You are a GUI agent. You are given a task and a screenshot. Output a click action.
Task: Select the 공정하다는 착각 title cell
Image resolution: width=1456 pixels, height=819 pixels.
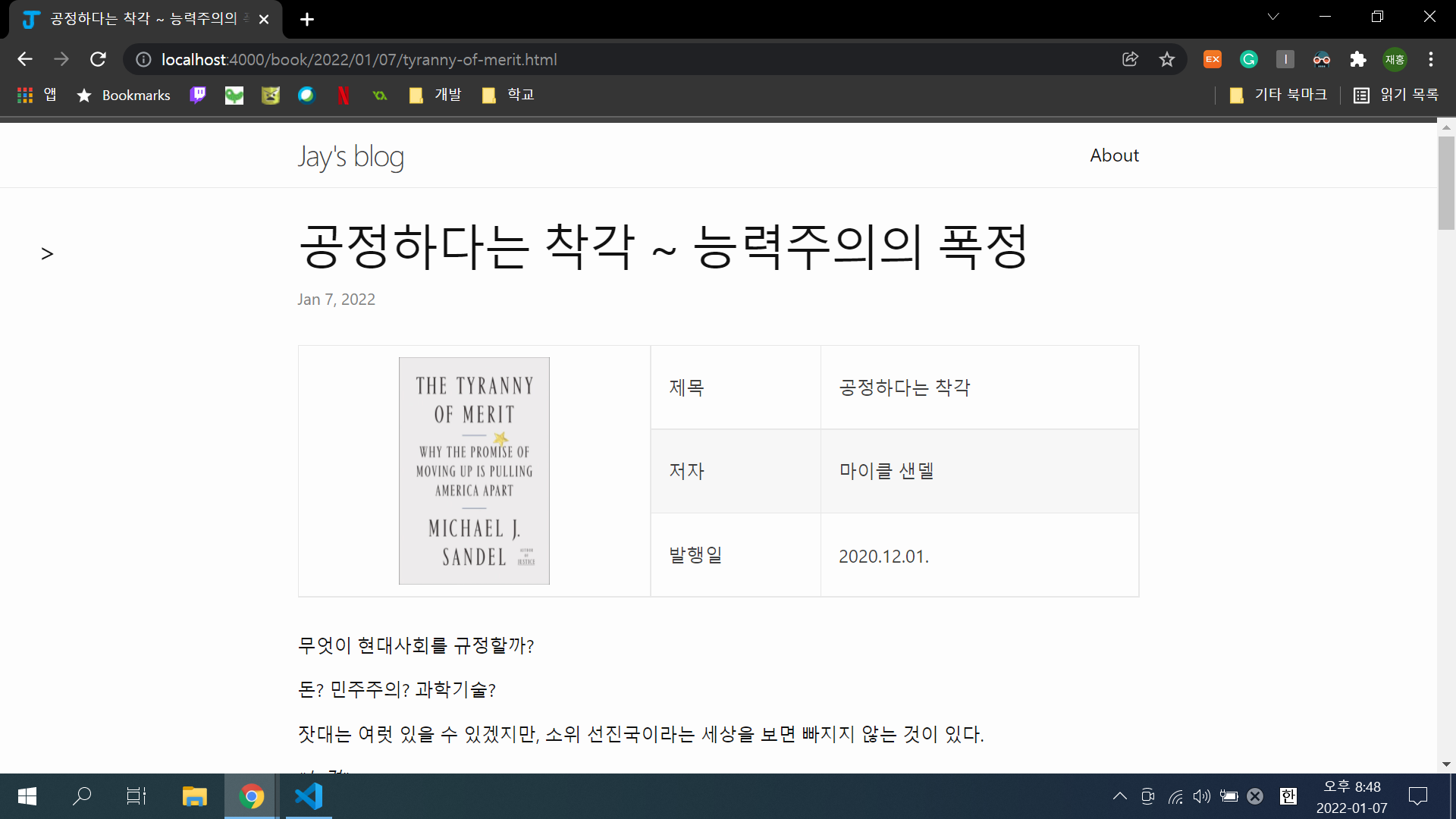[980, 388]
